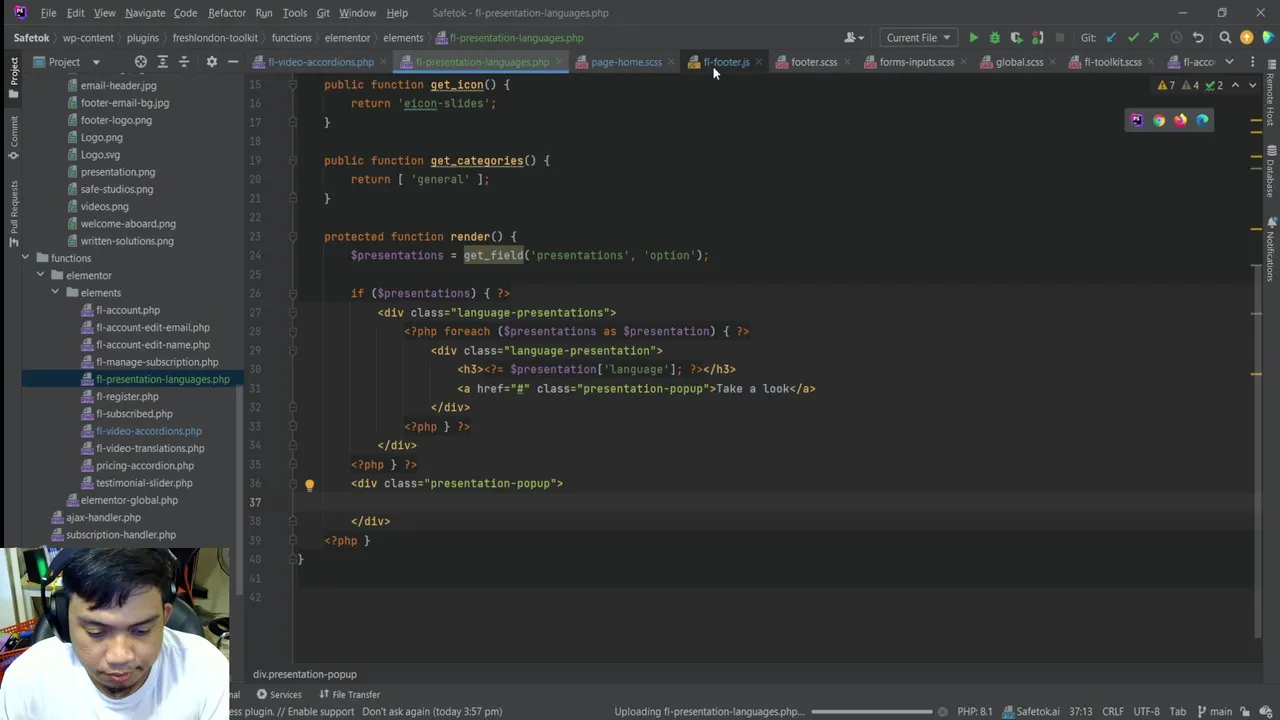Show hidden editor tabs chevron
1280x720 pixels.
1229,62
